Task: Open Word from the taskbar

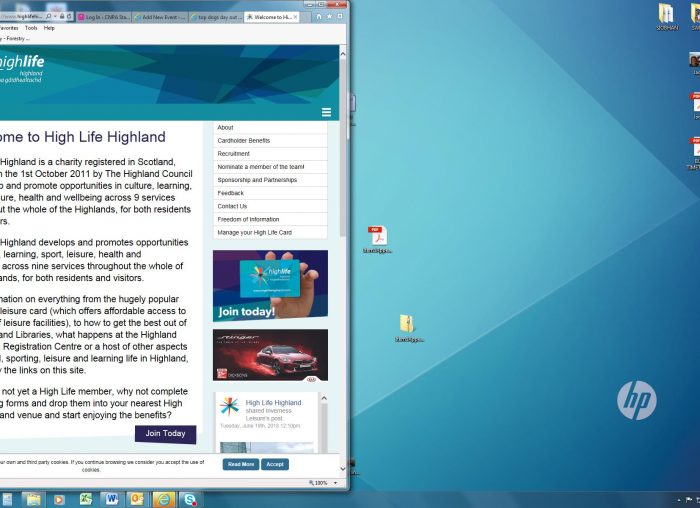Action: click(112, 500)
